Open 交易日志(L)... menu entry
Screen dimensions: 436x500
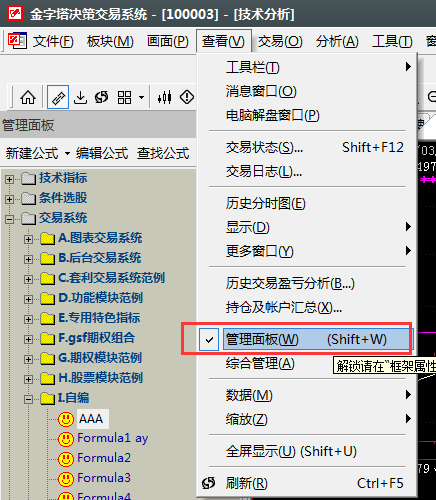[x=307, y=171]
